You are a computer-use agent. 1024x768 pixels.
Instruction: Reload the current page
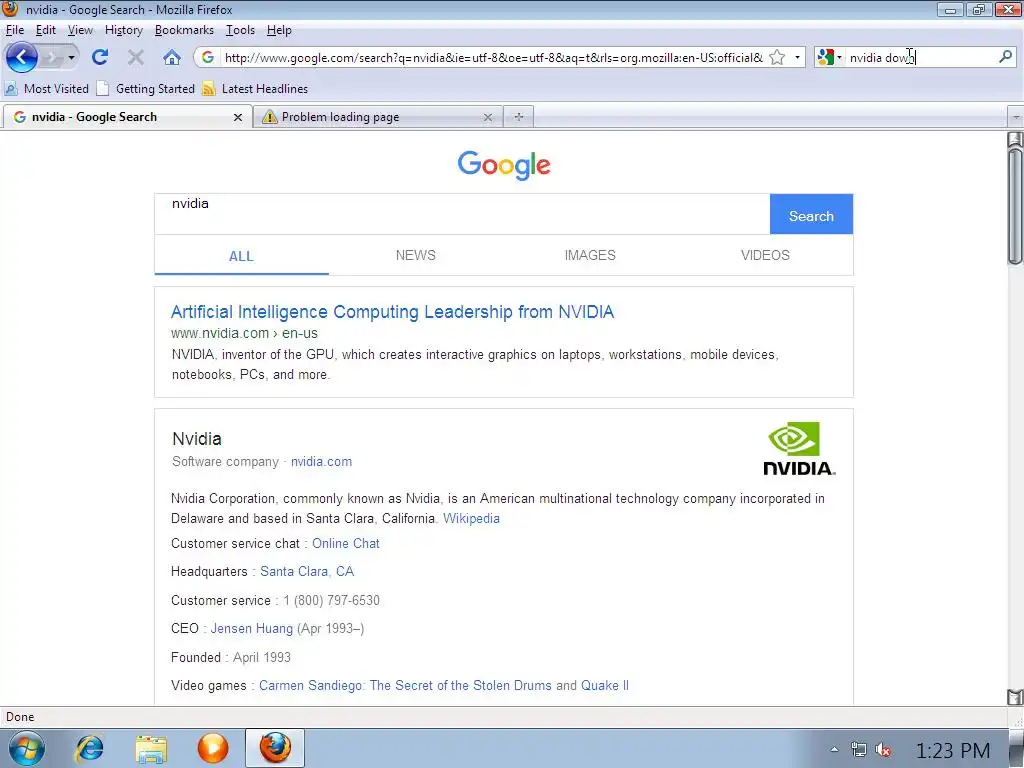[x=100, y=57]
